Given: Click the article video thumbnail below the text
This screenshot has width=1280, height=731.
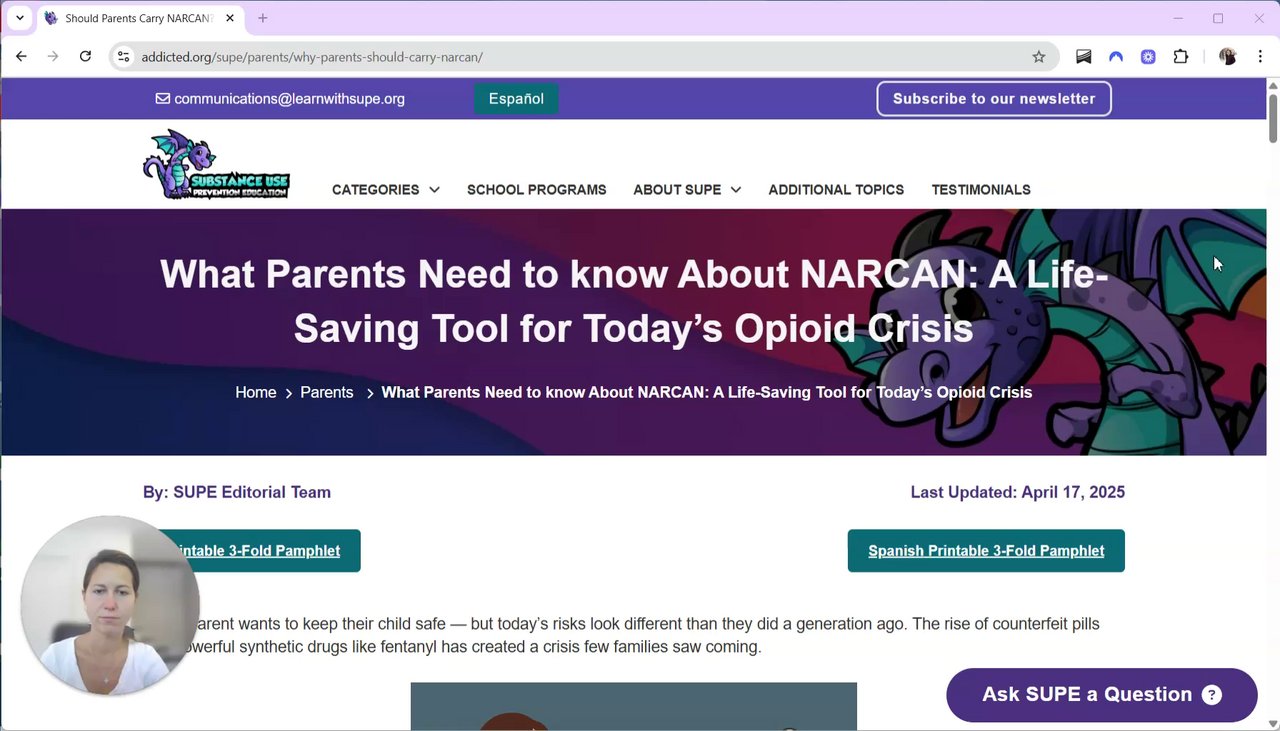Looking at the screenshot, I should [634, 706].
